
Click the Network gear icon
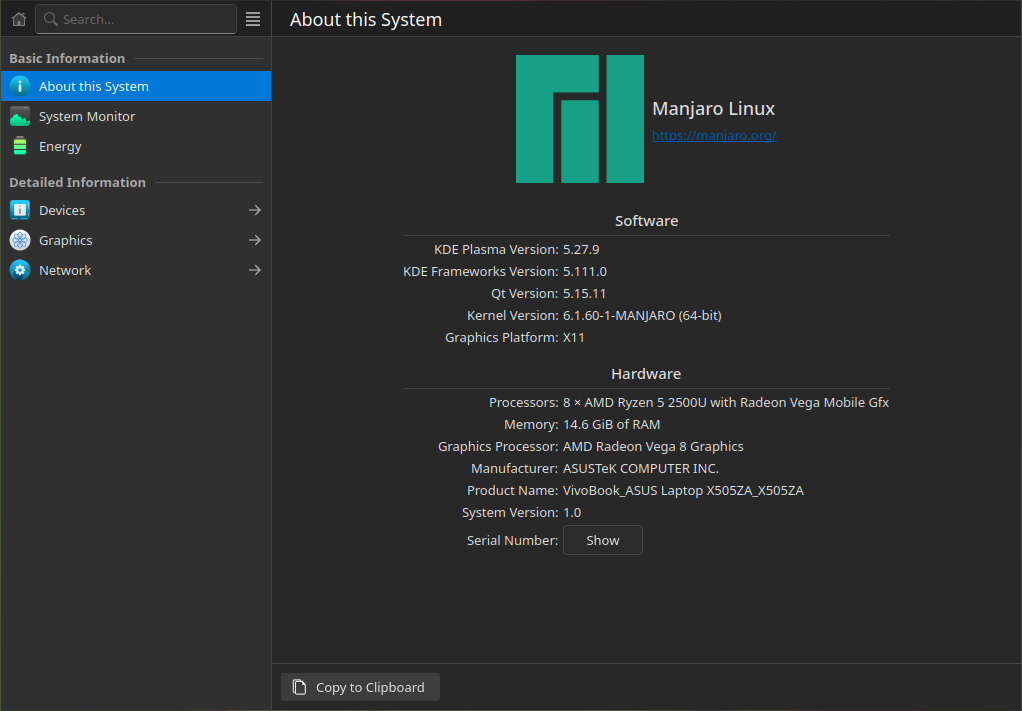(20, 270)
